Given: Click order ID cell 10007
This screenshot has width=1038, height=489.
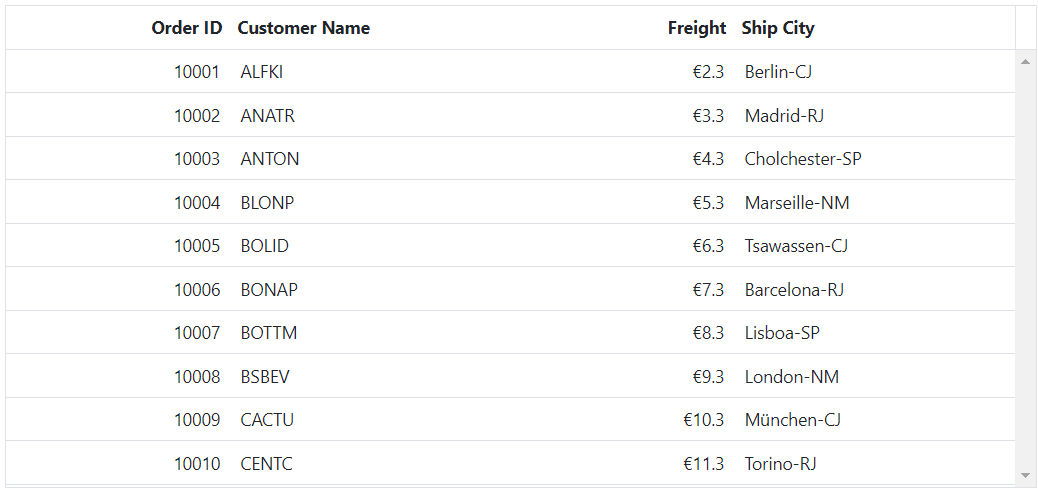Looking at the screenshot, I should [197, 332].
